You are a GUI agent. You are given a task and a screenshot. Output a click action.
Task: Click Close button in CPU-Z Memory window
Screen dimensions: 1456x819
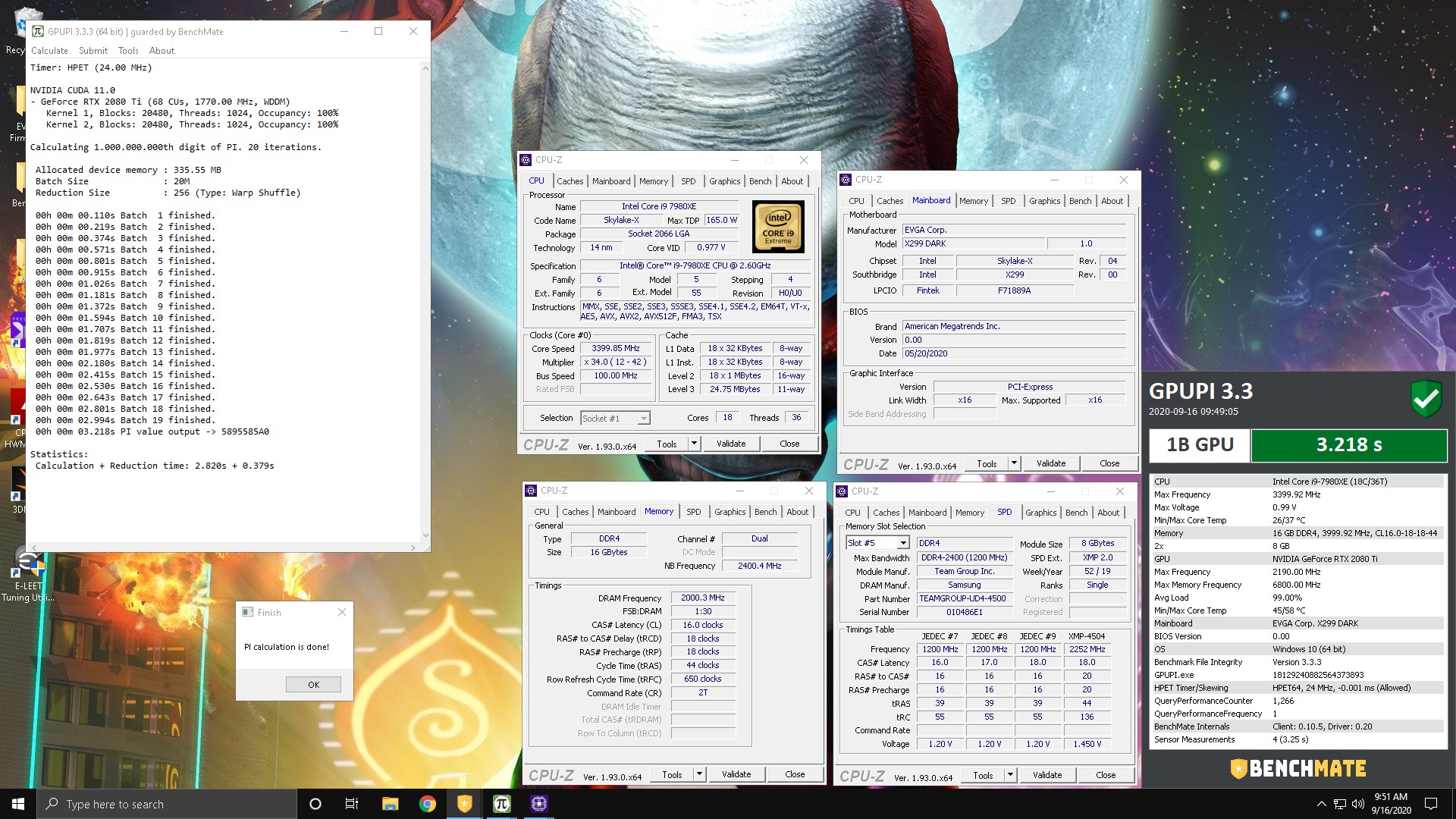(795, 774)
